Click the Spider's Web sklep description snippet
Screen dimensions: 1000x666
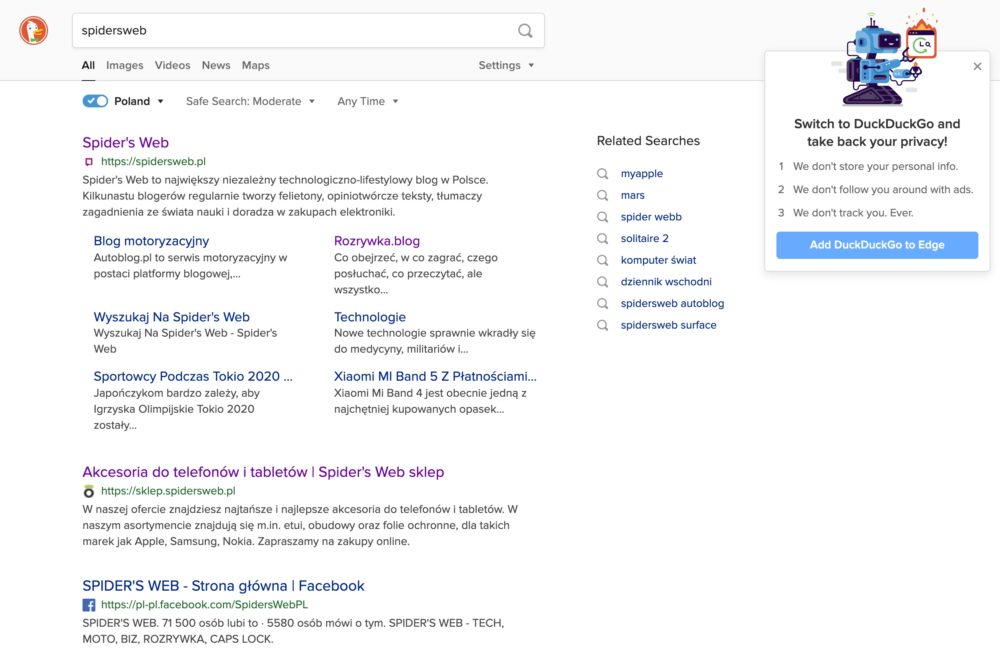coord(300,526)
